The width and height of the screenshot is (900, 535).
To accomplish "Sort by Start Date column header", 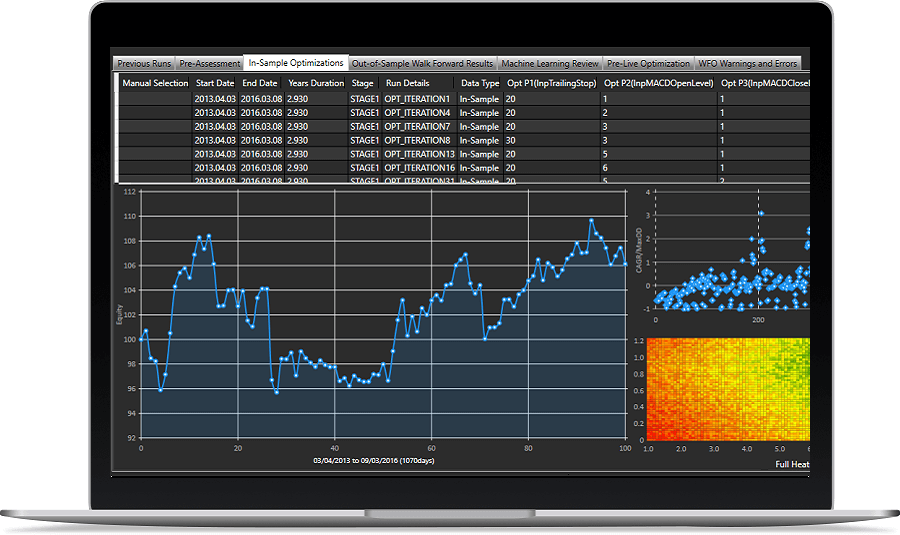I will click(215, 83).
